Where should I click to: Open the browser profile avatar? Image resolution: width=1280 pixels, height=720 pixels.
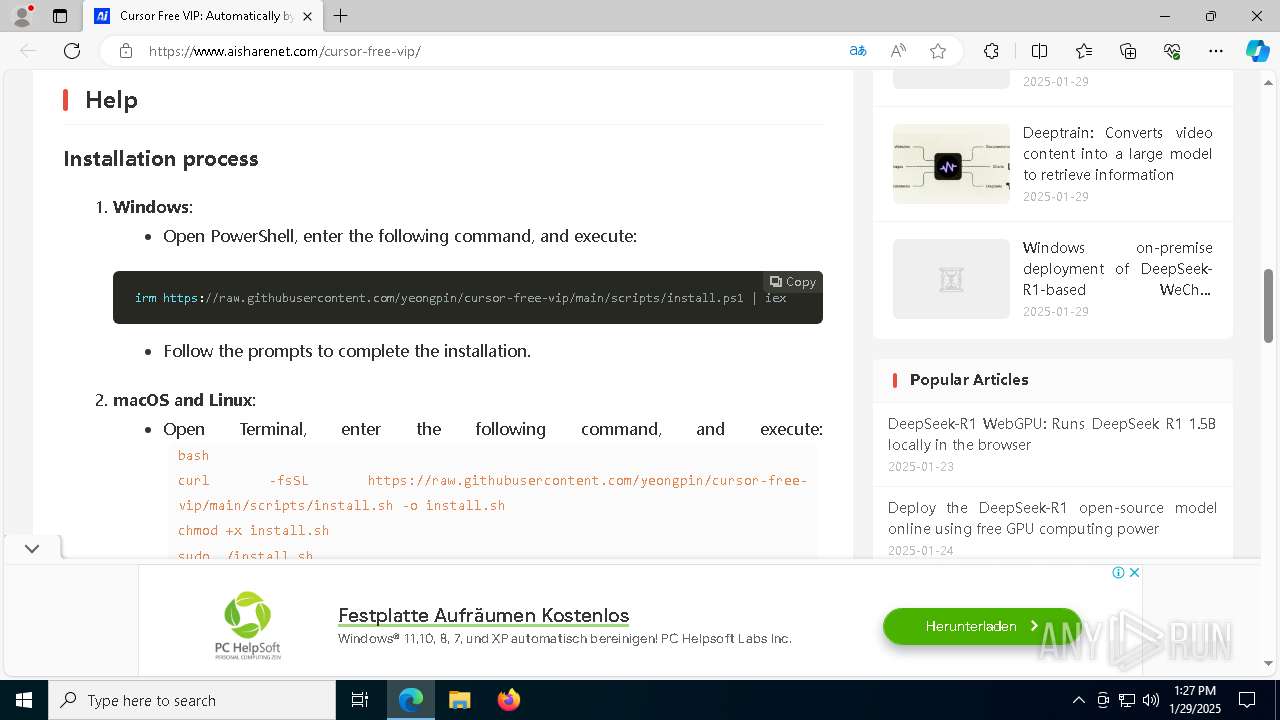[x=21, y=16]
